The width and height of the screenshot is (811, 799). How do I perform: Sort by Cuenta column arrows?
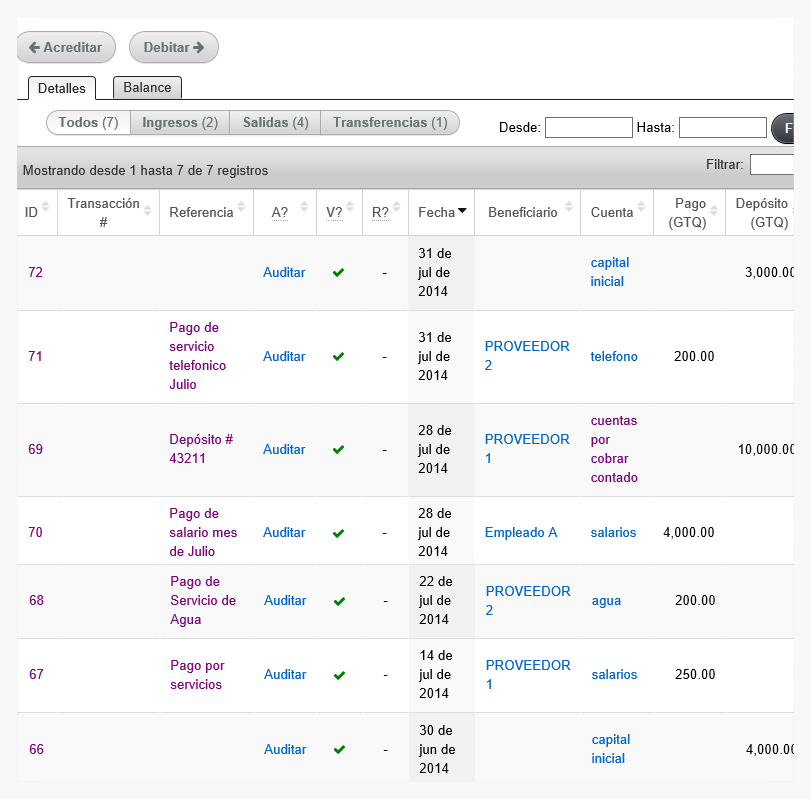pos(641,207)
